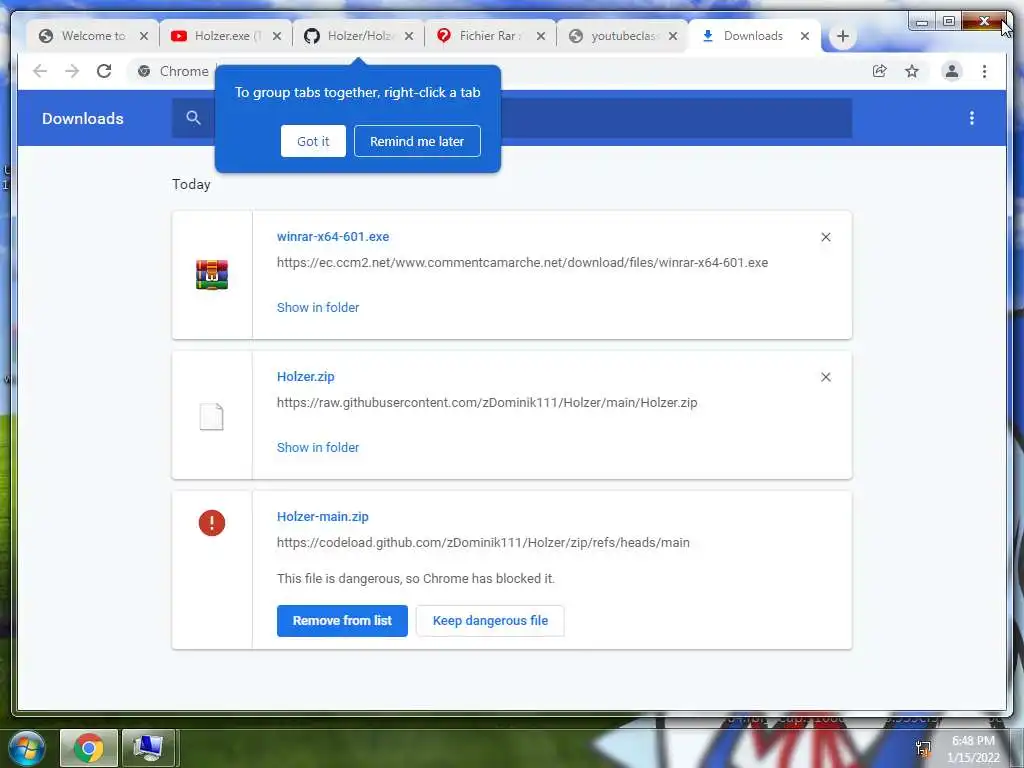Close the Holzer GitHub tab

coord(409,36)
